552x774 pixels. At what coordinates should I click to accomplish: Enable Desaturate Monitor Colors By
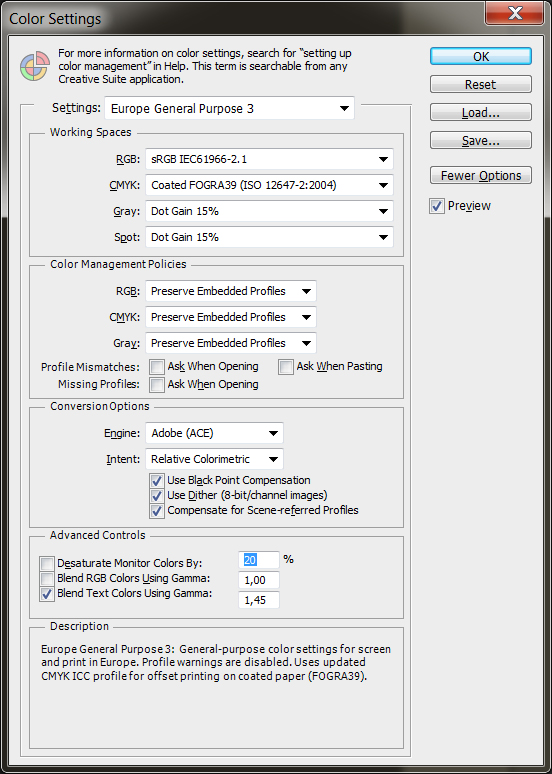[x=47, y=563]
